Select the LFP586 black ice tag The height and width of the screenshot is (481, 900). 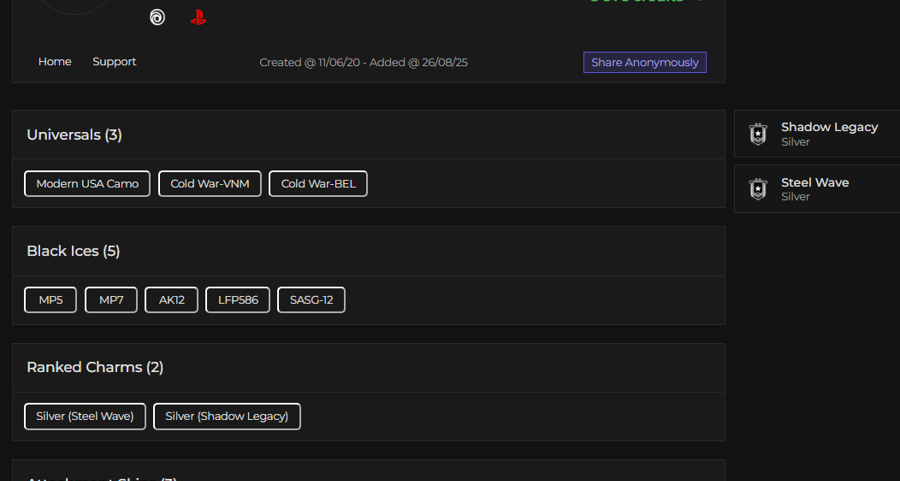(x=238, y=300)
